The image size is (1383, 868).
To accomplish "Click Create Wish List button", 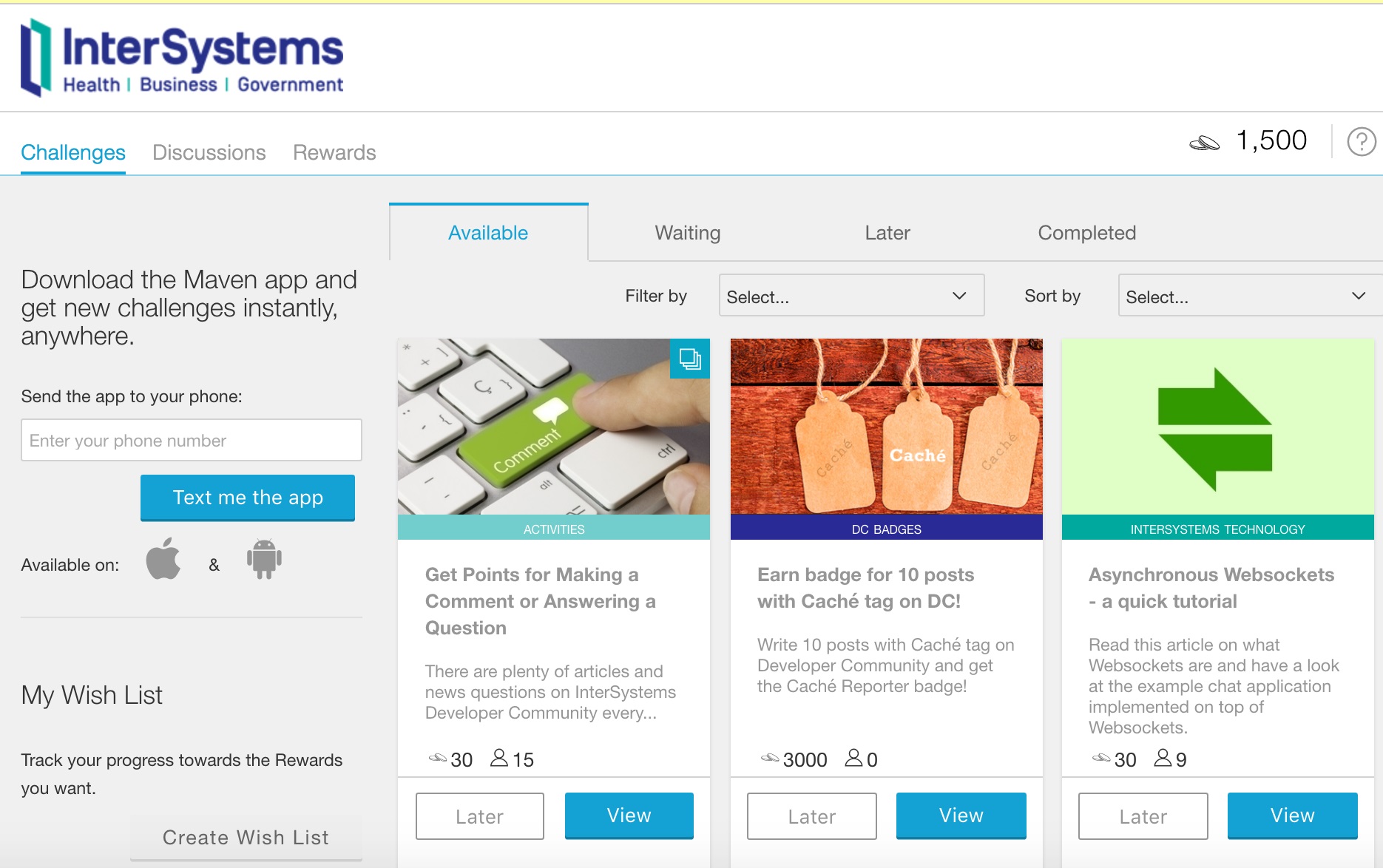I will (x=246, y=838).
